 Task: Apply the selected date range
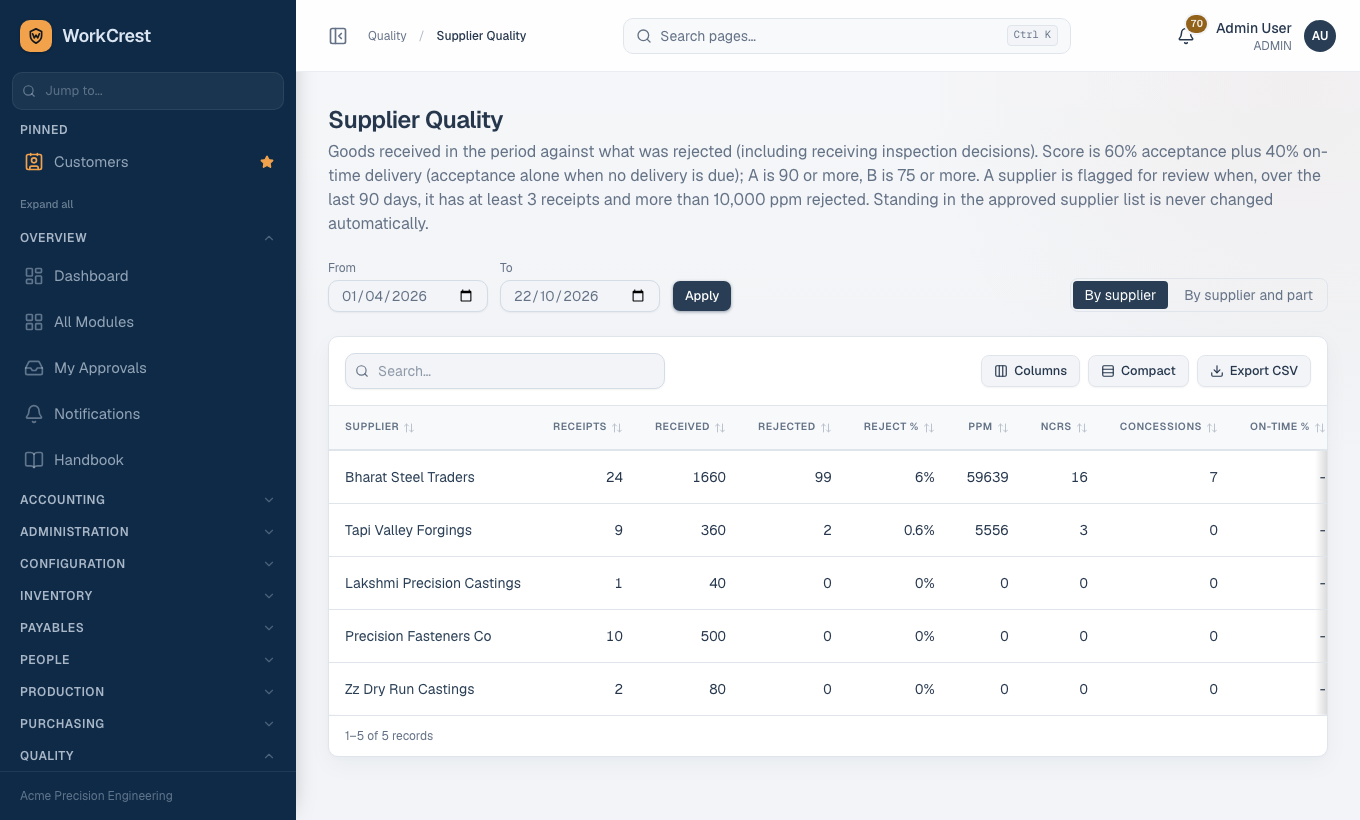click(x=702, y=296)
